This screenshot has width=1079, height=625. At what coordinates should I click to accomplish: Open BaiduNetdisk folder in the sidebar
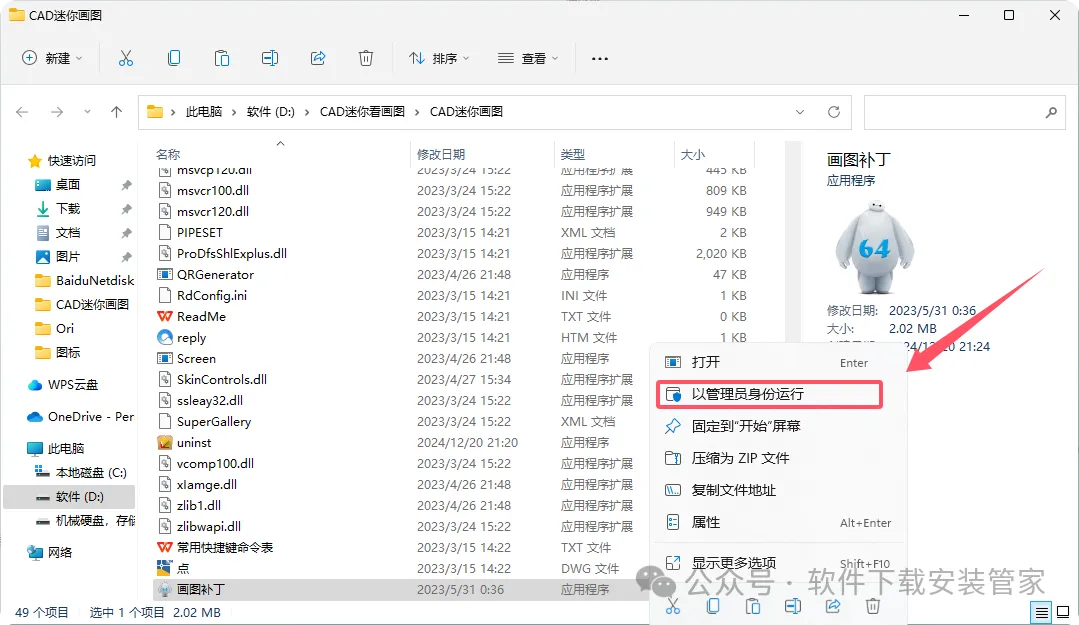[94, 280]
